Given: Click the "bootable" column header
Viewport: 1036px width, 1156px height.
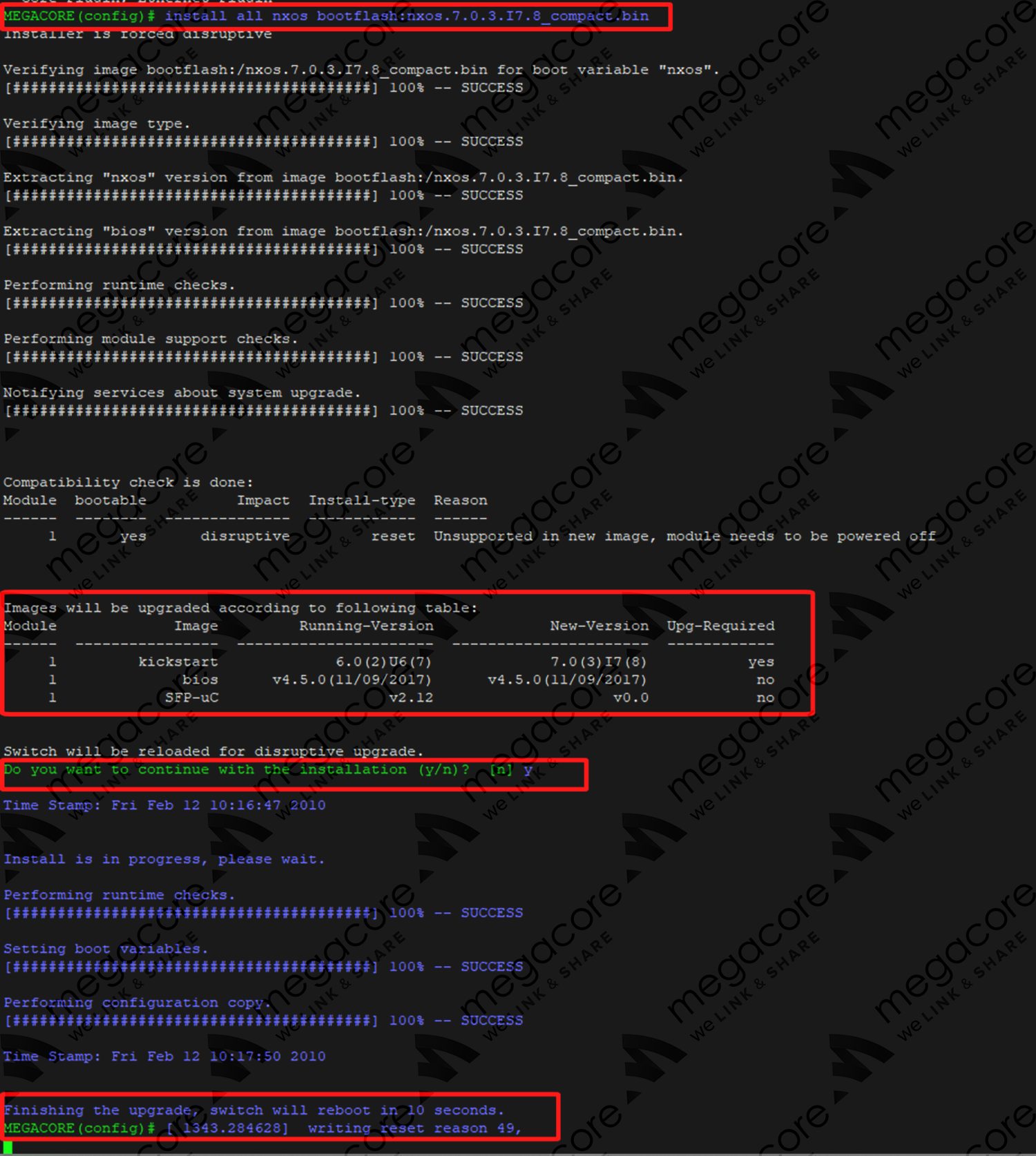Looking at the screenshot, I should (111, 501).
